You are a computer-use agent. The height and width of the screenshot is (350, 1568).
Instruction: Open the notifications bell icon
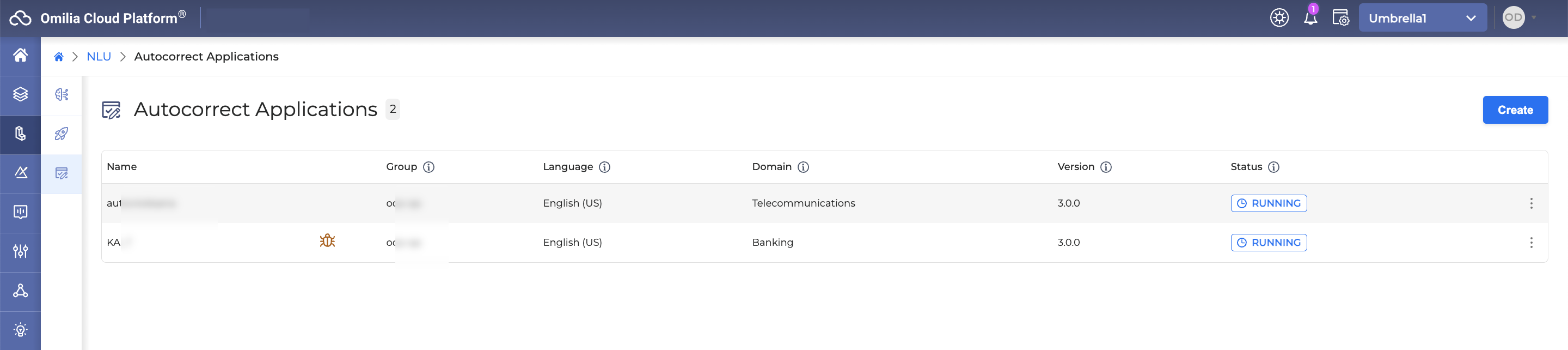[x=1310, y=19]
